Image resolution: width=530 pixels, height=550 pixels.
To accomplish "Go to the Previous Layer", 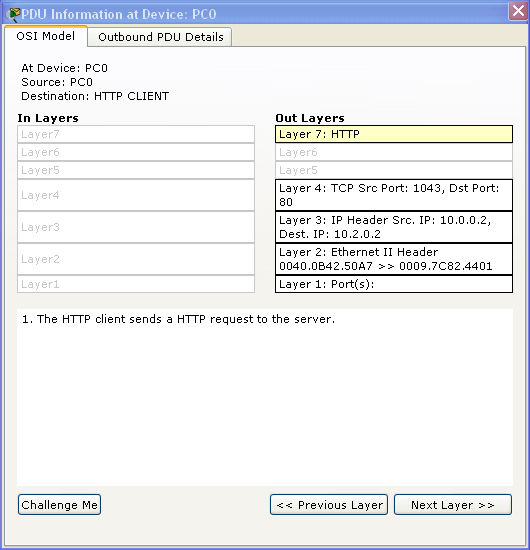I will point(329,505).
